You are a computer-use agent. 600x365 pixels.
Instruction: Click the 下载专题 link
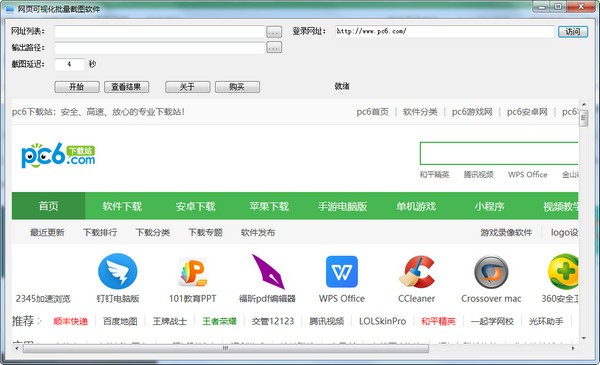coord(205,232)
